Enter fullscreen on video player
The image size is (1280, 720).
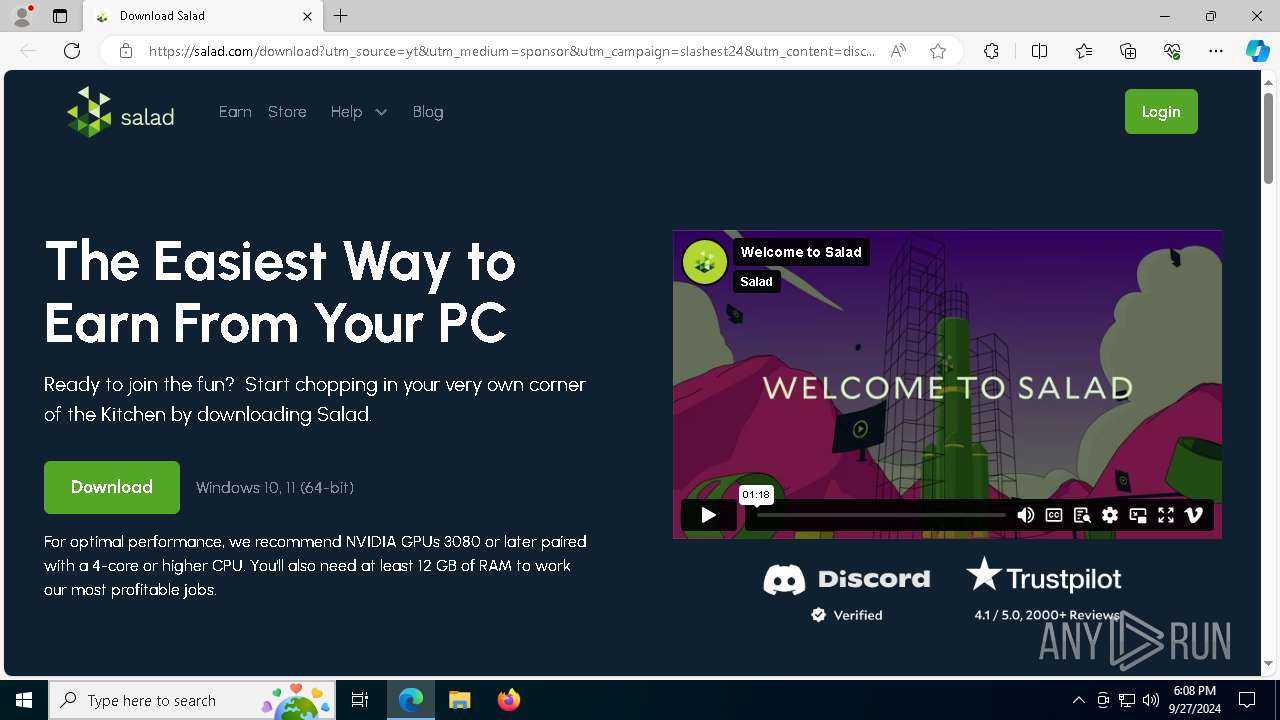pyautogui.click(x=1165, y=515)
